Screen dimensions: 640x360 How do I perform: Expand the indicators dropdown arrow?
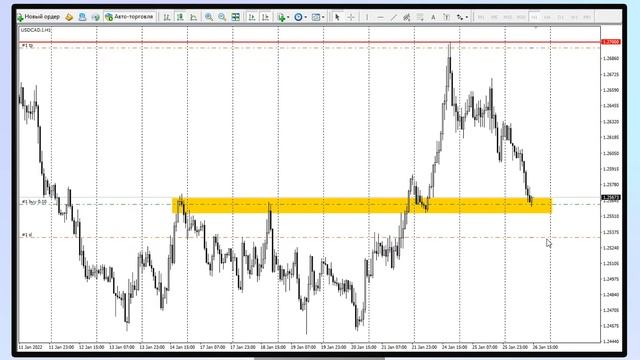click(x=288, y=18)
